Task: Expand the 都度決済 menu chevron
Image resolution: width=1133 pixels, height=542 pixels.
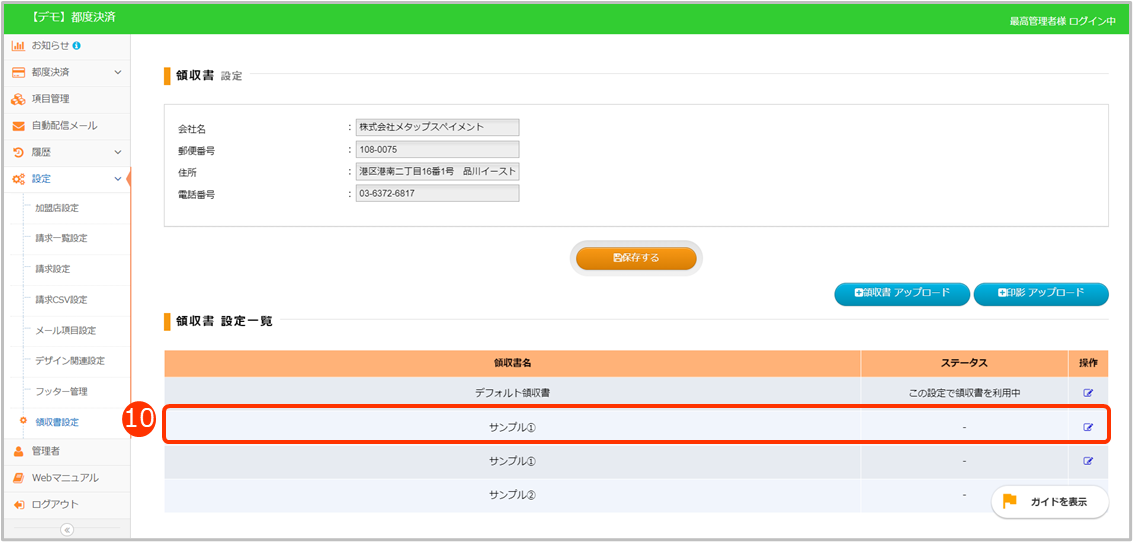Action: pos(117,72)
